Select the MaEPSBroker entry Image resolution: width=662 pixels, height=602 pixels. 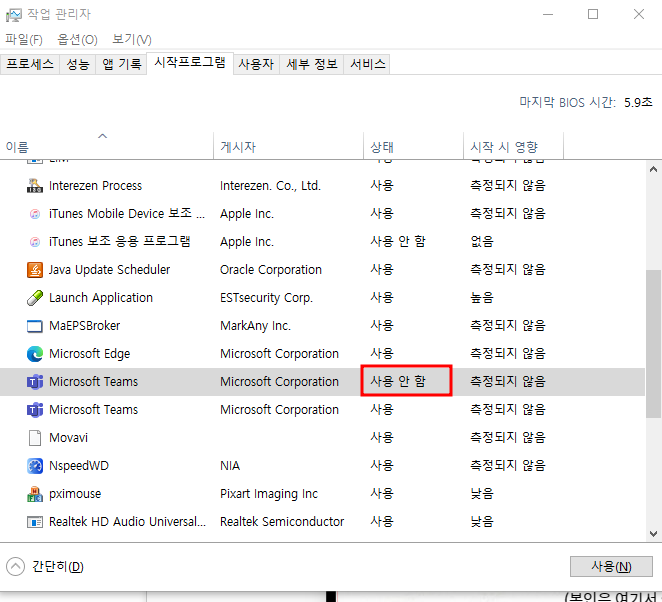[x=84, y=326]
